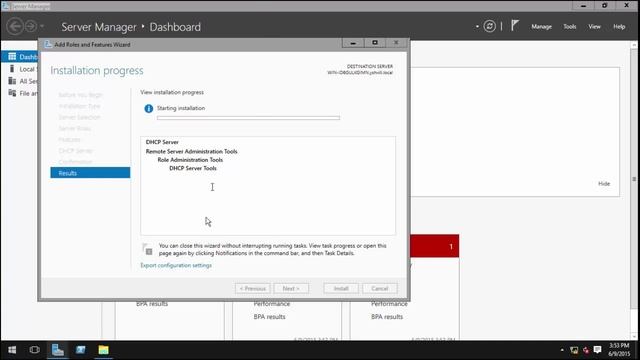Click Remote Server Administration Tools in the results
The height and width of the screenshot is (360, 640).
(x=191, y=151)
